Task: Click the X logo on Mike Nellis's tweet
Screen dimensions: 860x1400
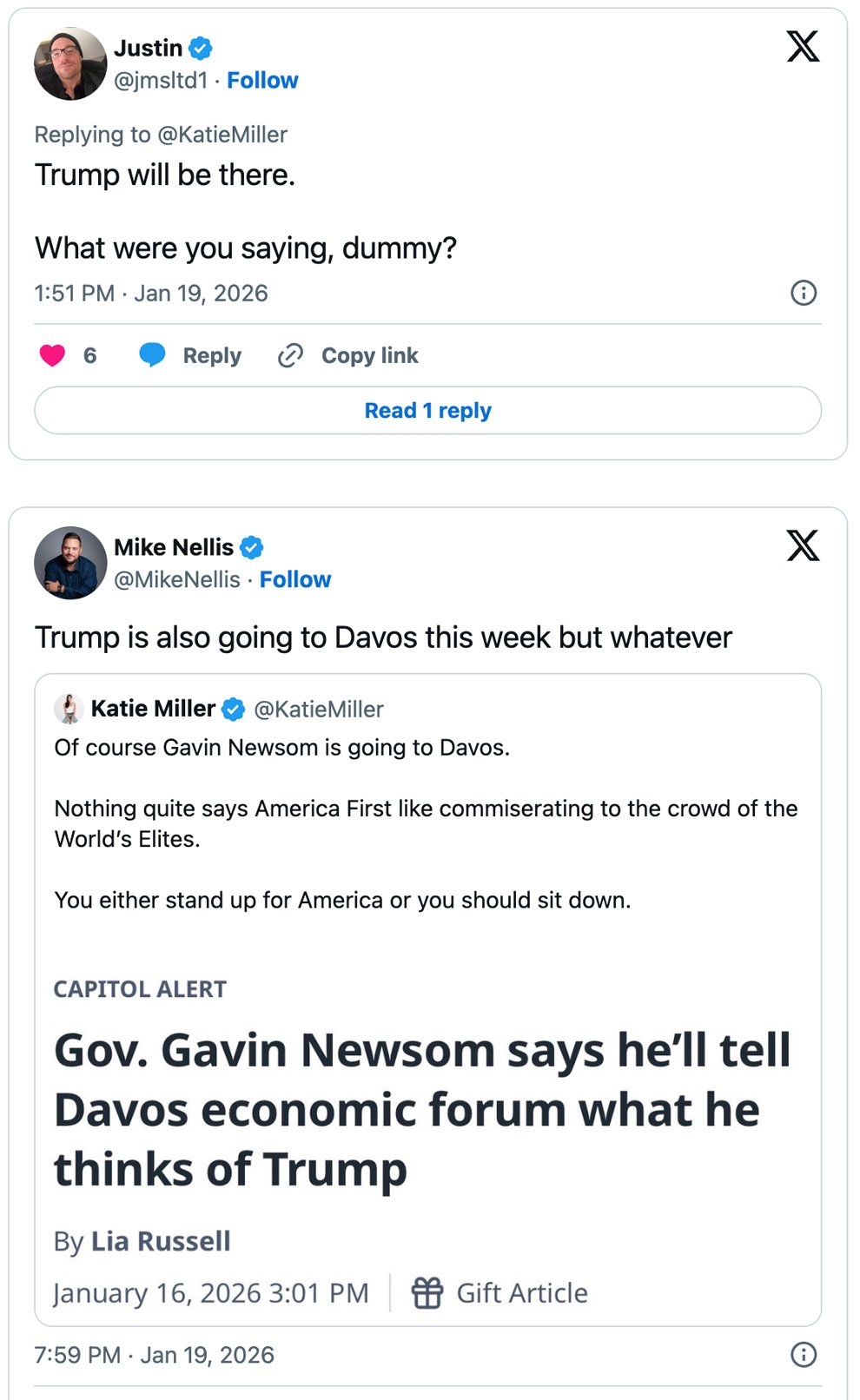Action: click(803, 546)
